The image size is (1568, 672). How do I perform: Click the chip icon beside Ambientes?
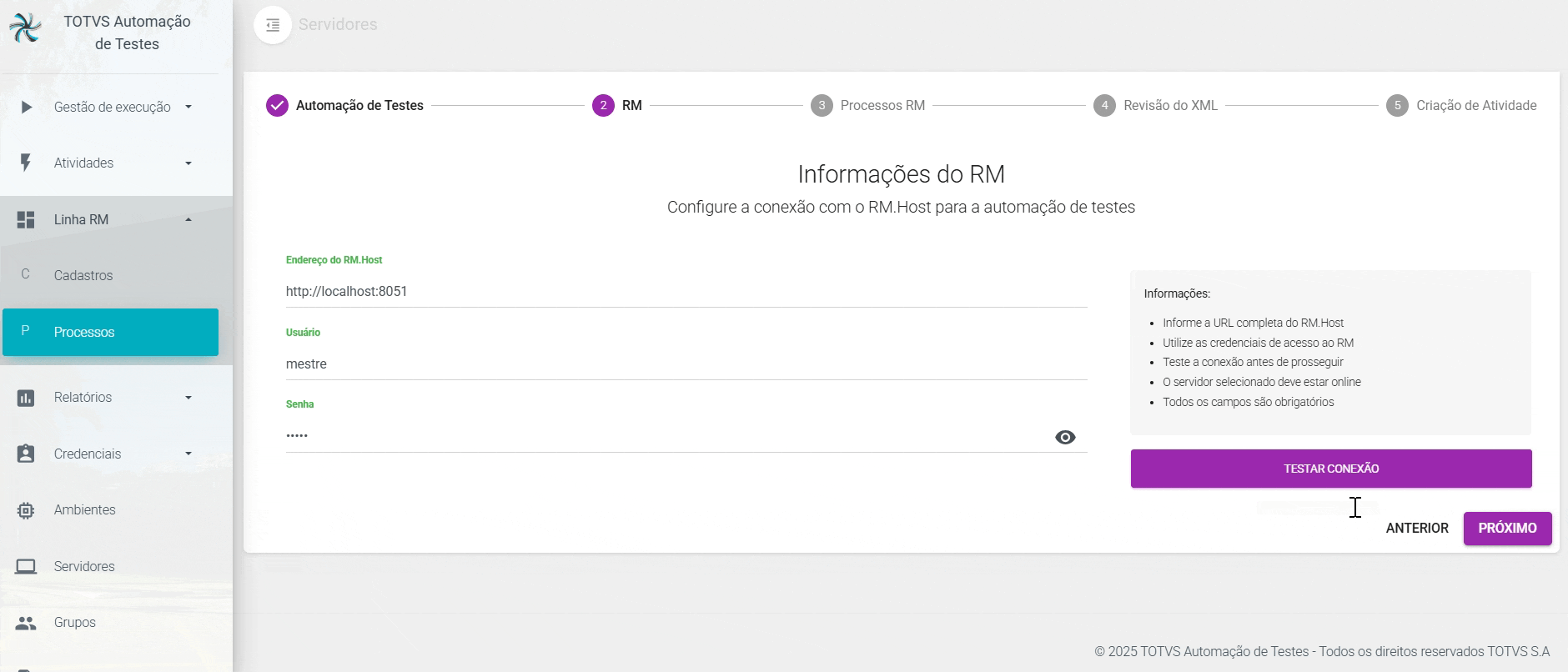click(26, 510)
